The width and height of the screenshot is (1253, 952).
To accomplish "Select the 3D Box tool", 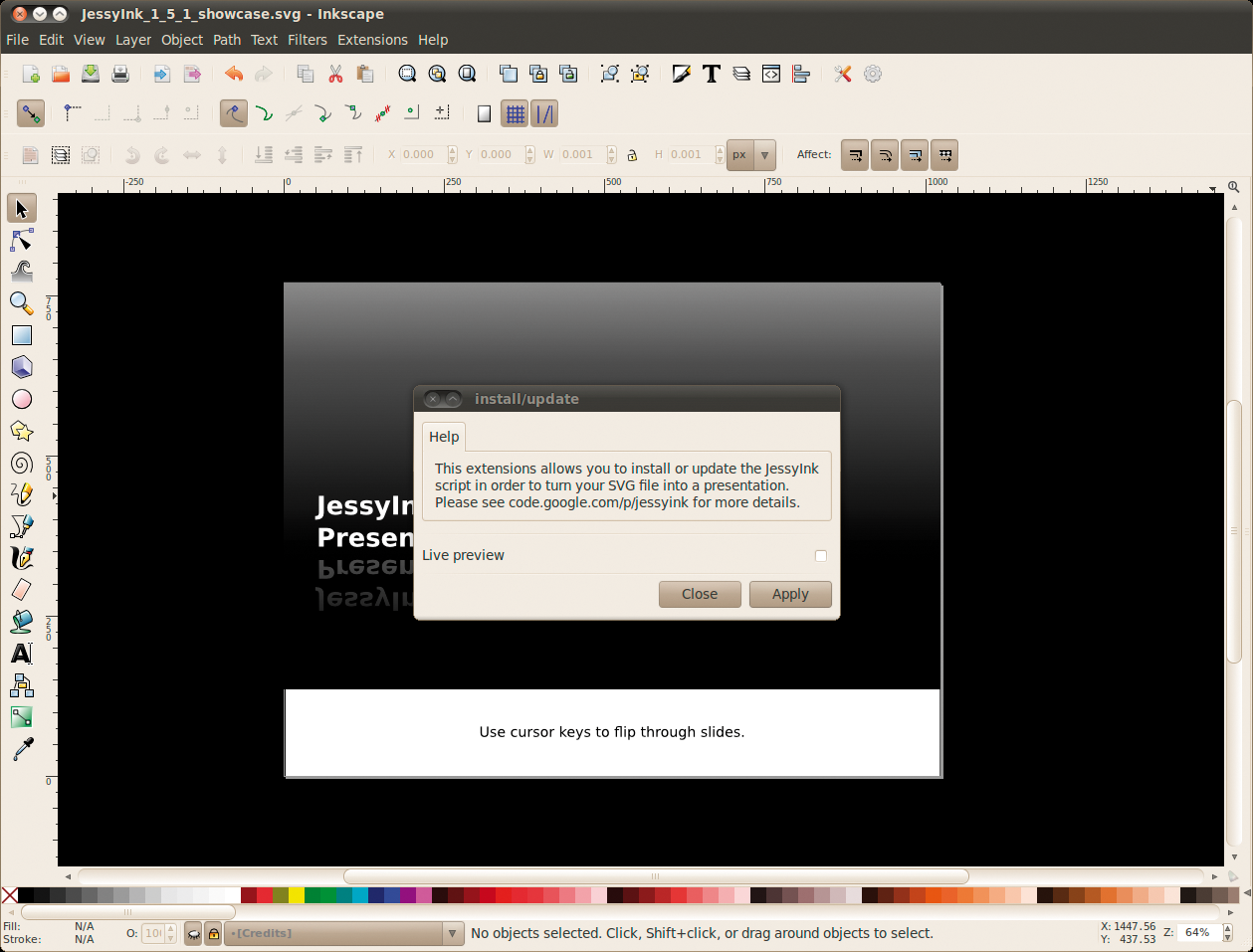I will (22, 367).
